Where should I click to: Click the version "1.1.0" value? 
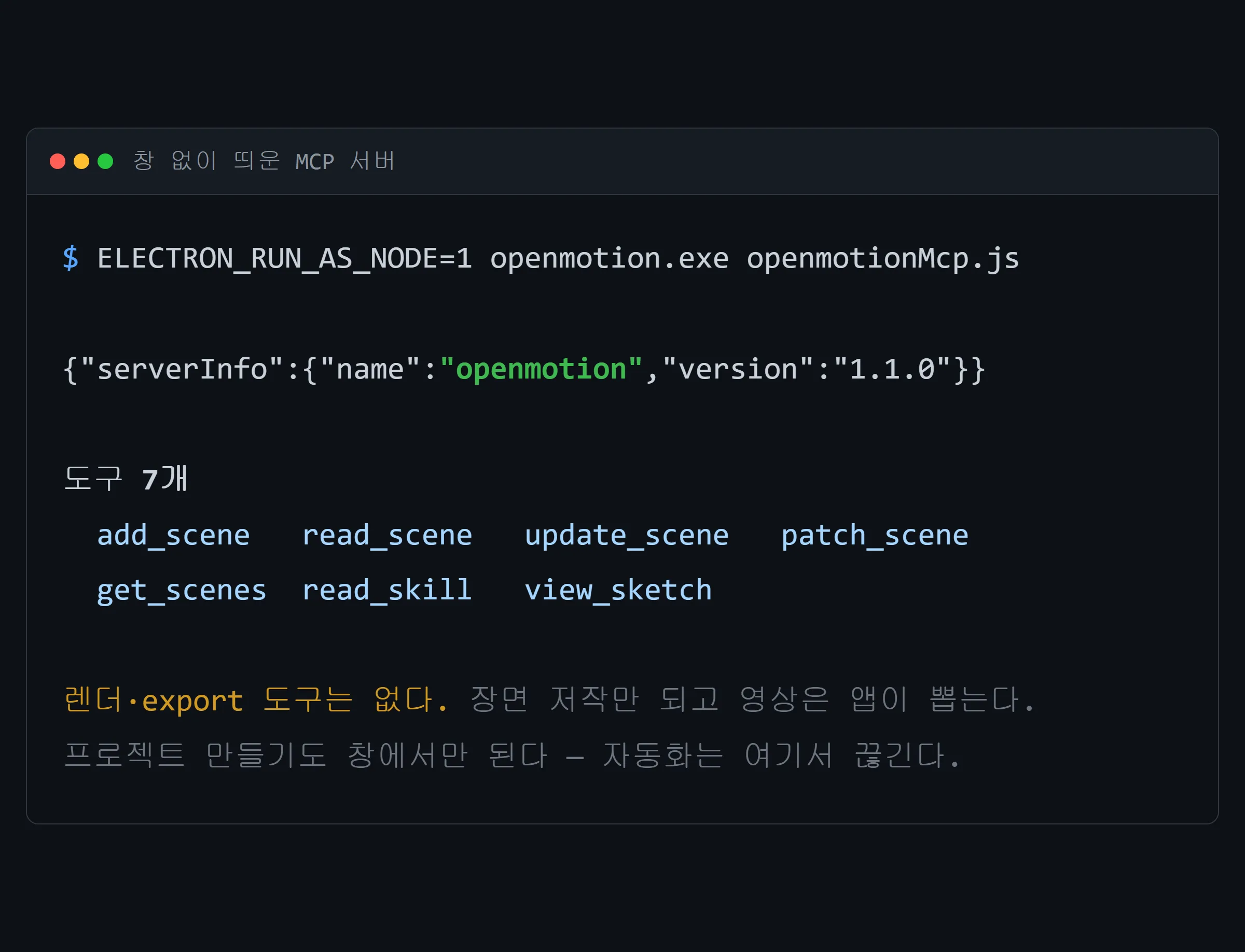click(x=892, y=369)
